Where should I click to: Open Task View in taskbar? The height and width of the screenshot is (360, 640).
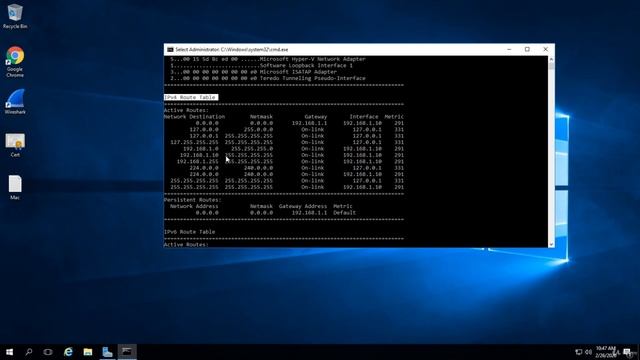48,352
